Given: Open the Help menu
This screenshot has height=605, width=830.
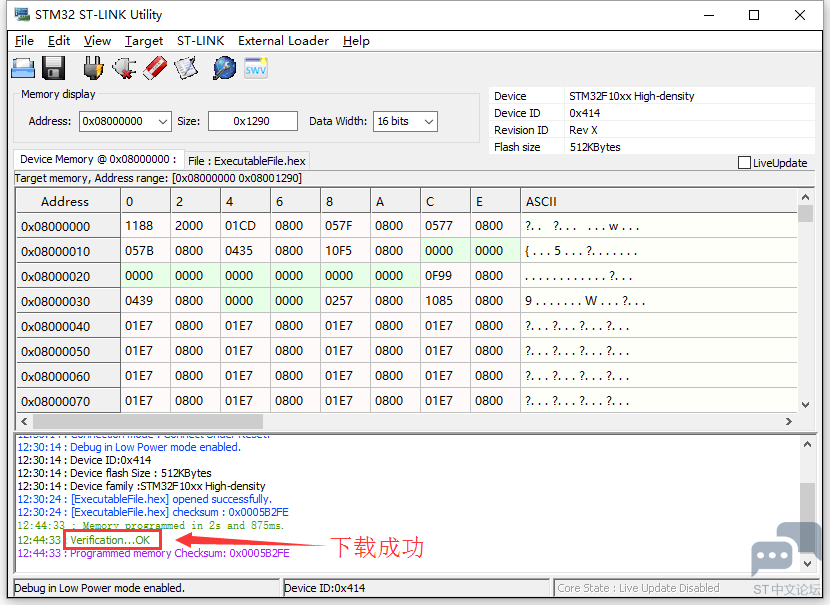Looking at the screenshot, I should (x=356, y=41).
